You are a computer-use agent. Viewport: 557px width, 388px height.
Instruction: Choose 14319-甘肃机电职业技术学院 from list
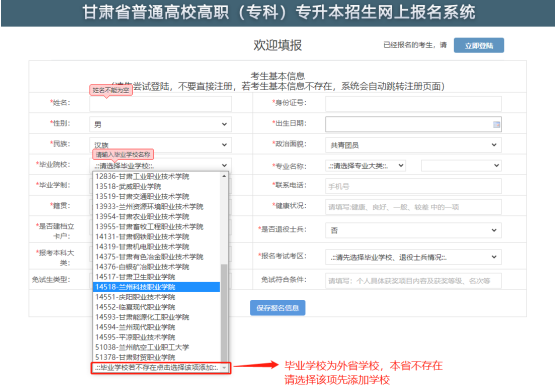pyautogui.click(x=156, y=247)
